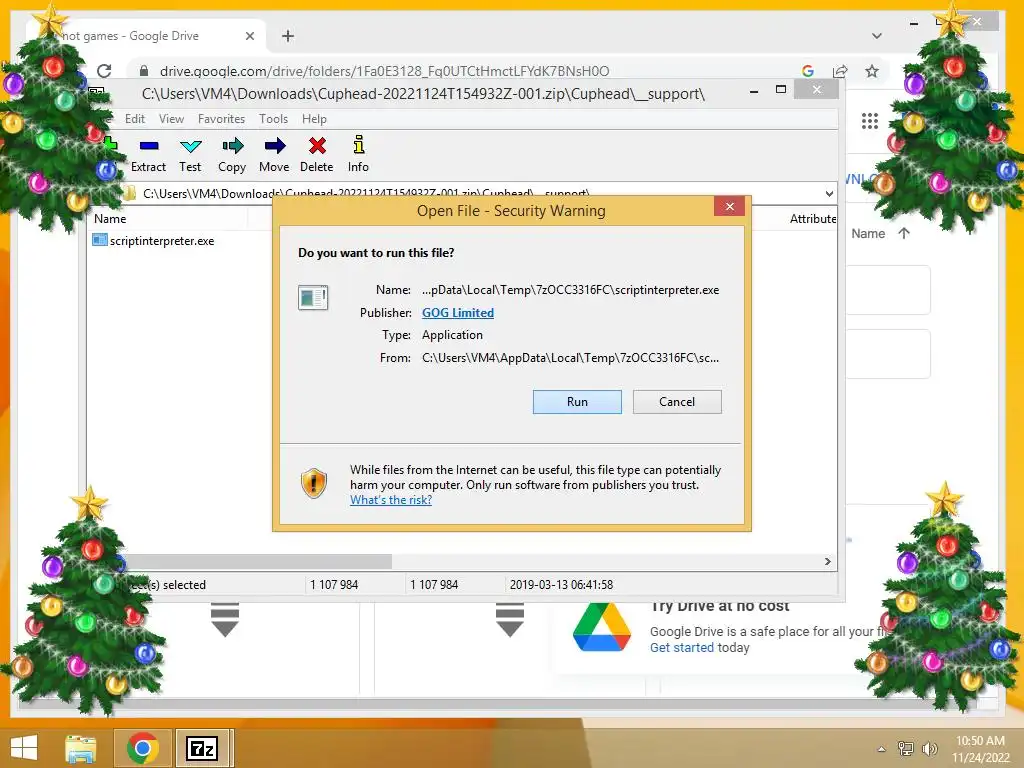Open File Explorer from the taskbar

coord(80,748)
